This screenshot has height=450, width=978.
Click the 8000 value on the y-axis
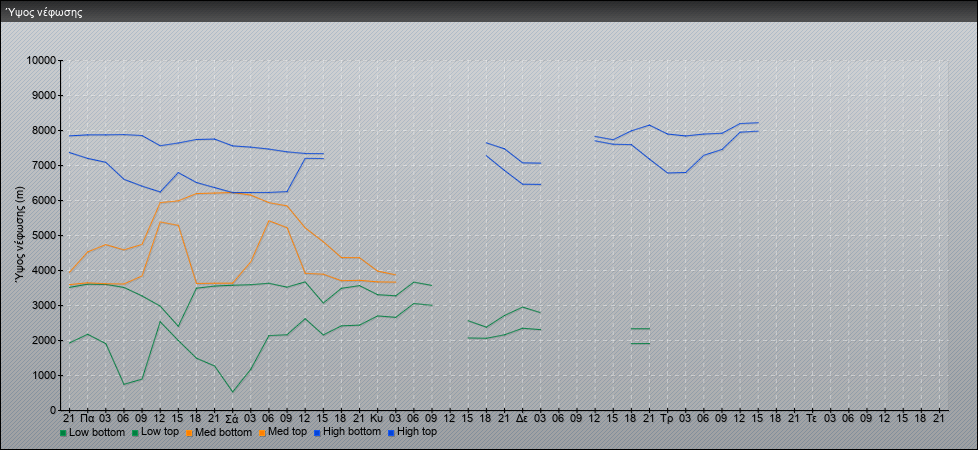pyautogui.click(x=44, y=130)
